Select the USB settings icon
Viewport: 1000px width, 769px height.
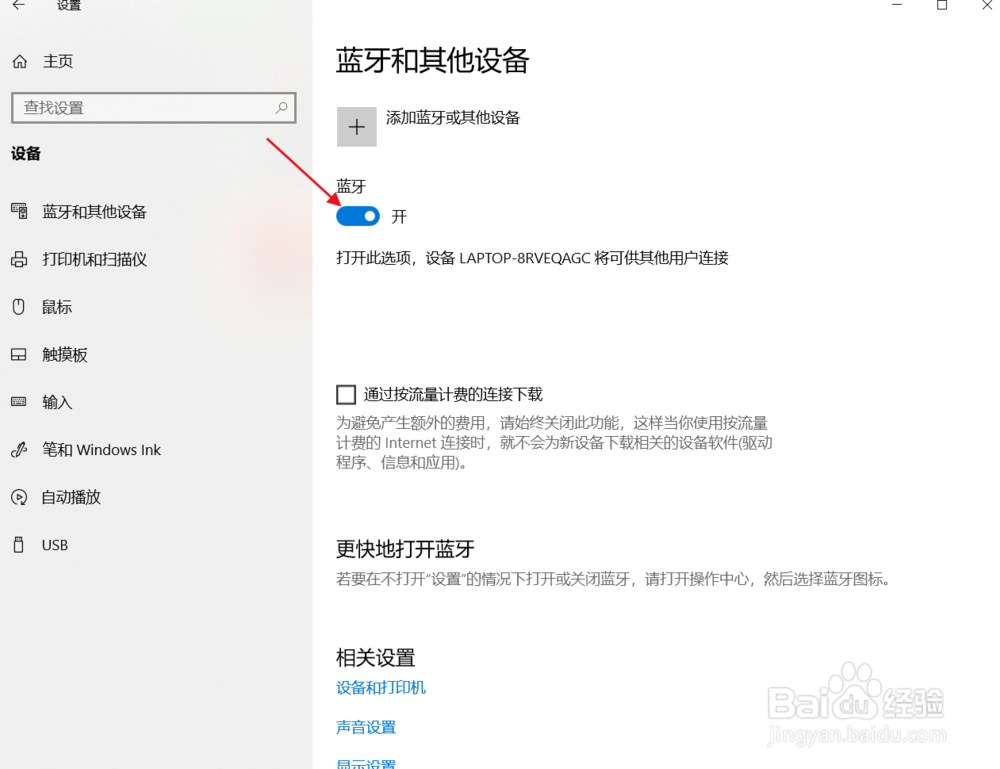tap(21, 544)
